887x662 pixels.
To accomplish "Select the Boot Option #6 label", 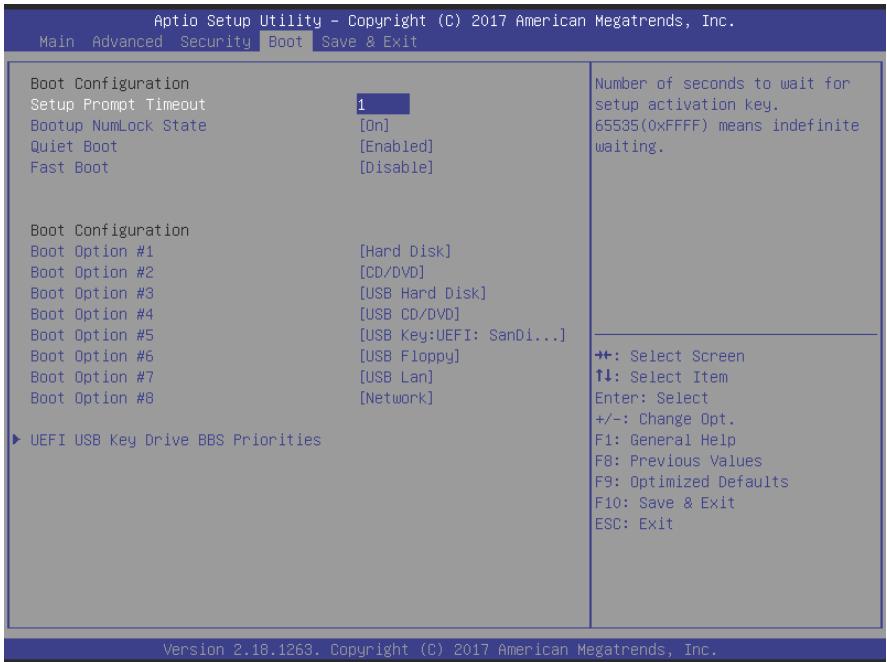I will click(x=92, y=356).
